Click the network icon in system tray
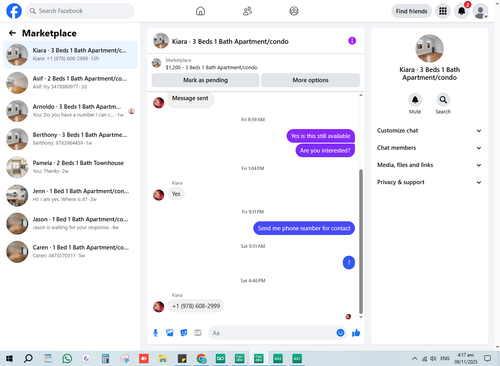Viewport: 500px width, 366px height. coord(424,359)
